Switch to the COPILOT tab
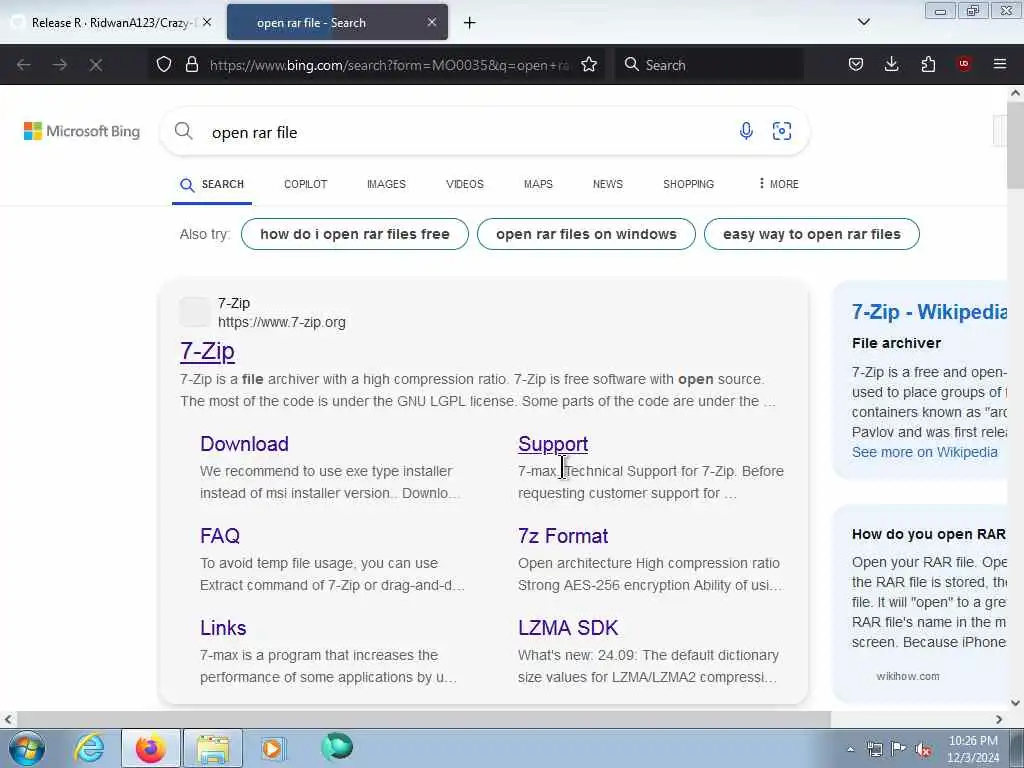The width and height of the screenshot is (1024, 768). coord(306,184)
